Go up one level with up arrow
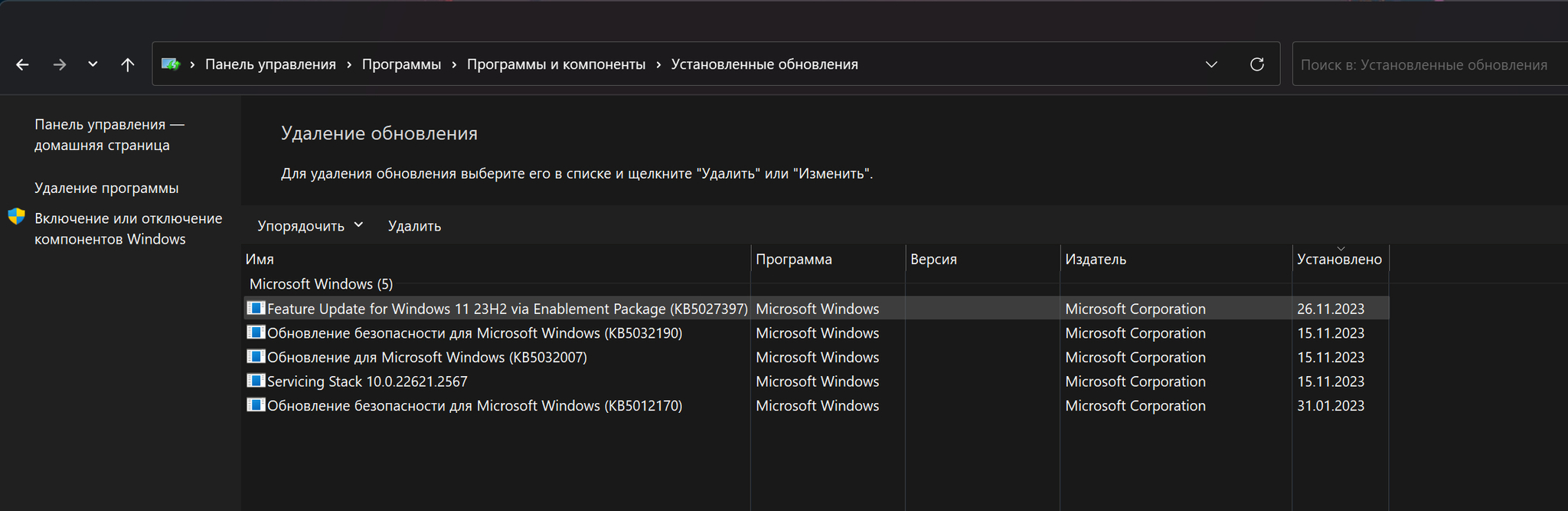The height and width of the screenshot is (511, 1568). point(128,65)
